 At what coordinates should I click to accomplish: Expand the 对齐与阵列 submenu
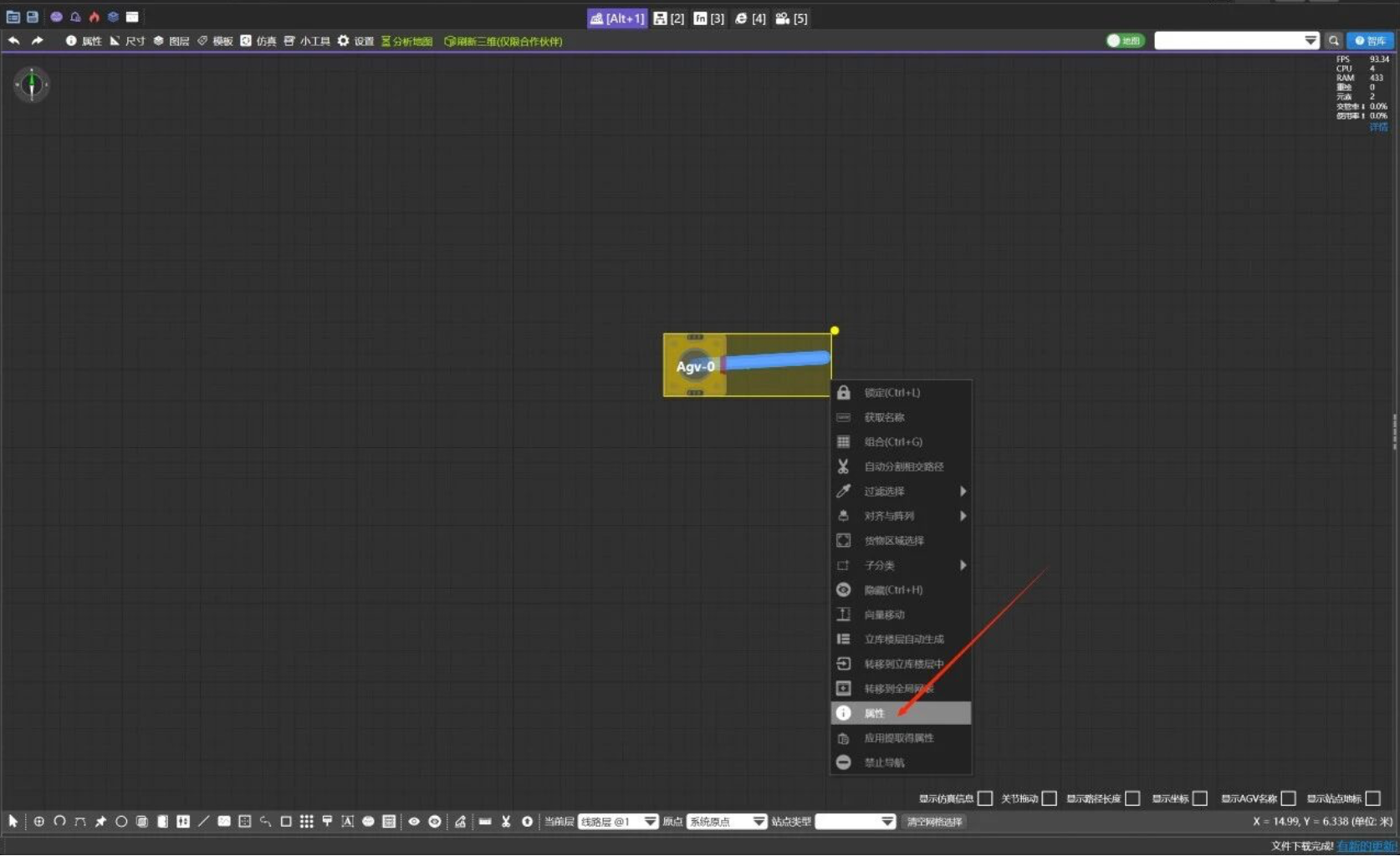(x=901, y=516)
